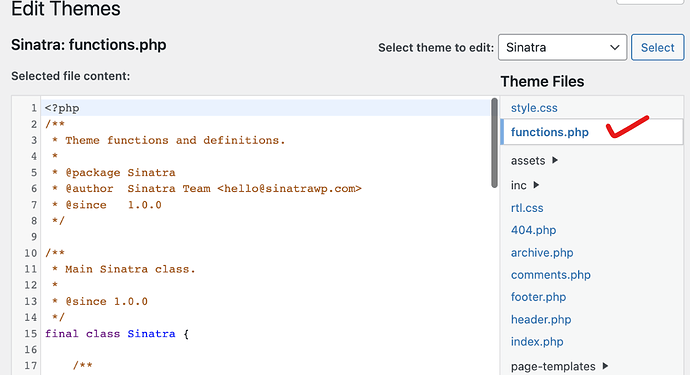The image size is (690, 375).
Task: Click the "final class Sinatra {" line
Action: 117,334
